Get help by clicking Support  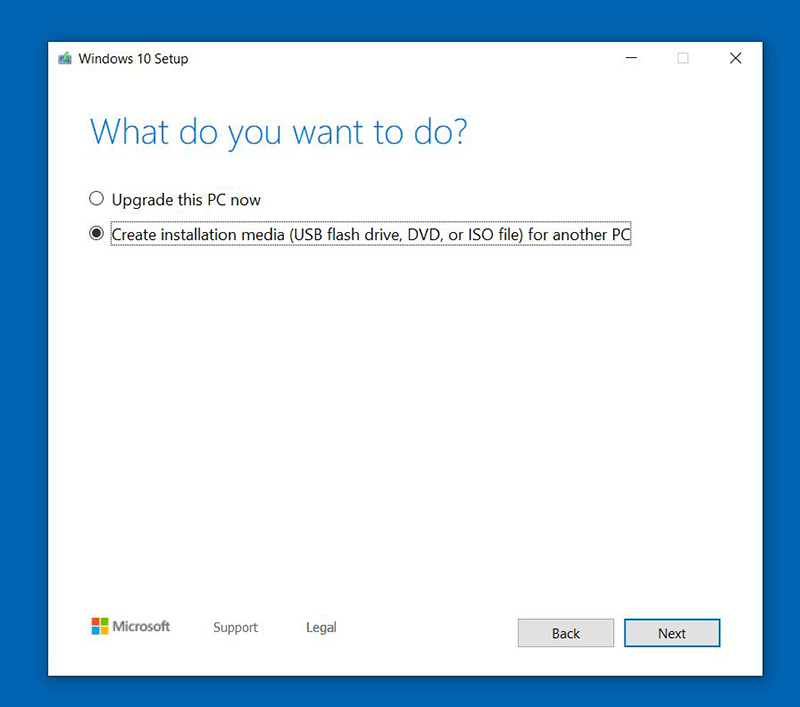(x=235, y=627)
